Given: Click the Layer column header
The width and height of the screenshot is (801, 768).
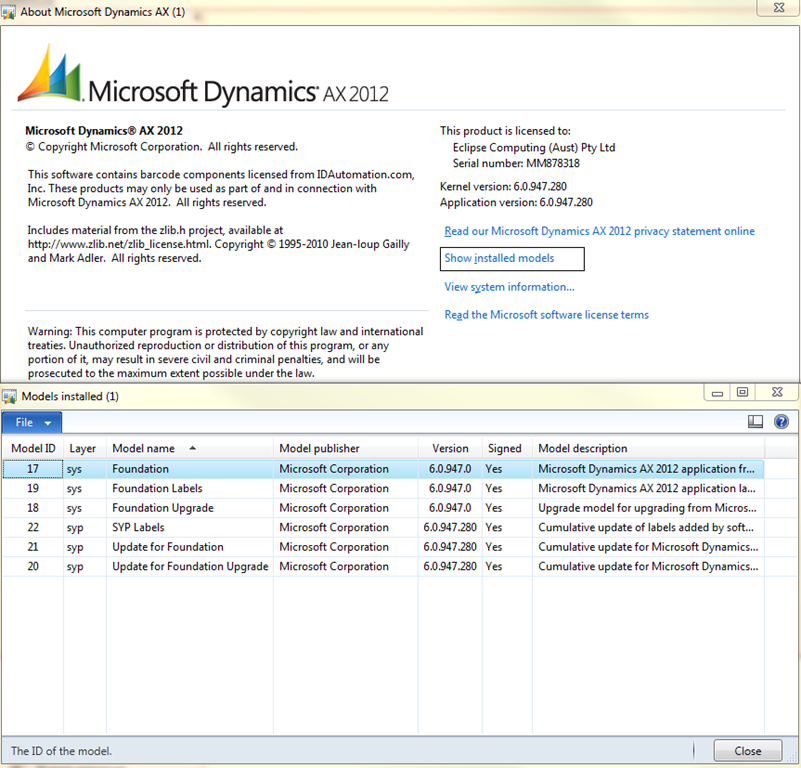Looking at the screenshot, I should coord(85,448).
